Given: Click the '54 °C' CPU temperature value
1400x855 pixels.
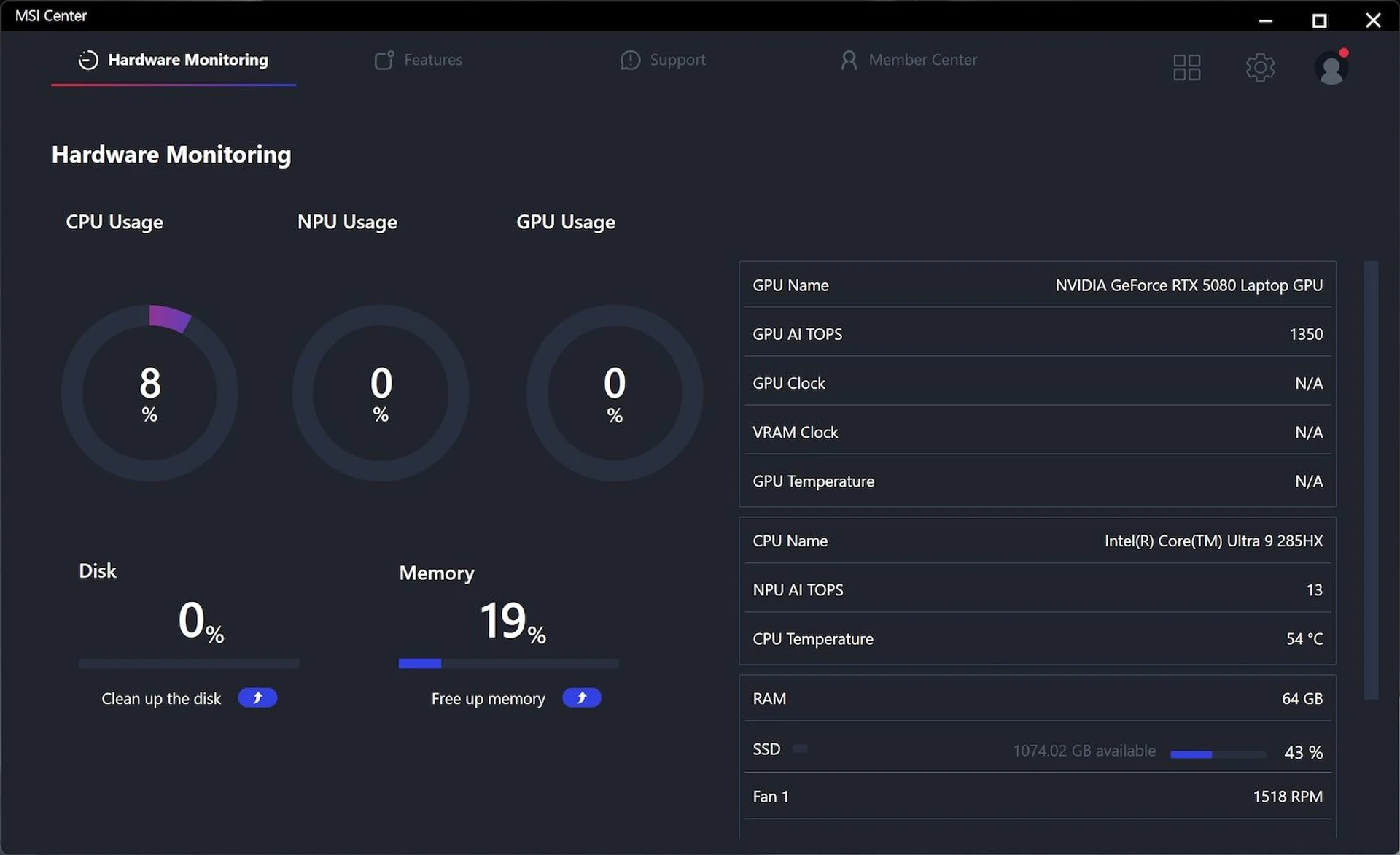Looking at the screenshot, I should pyautogui.click(x=1304, y=639).
